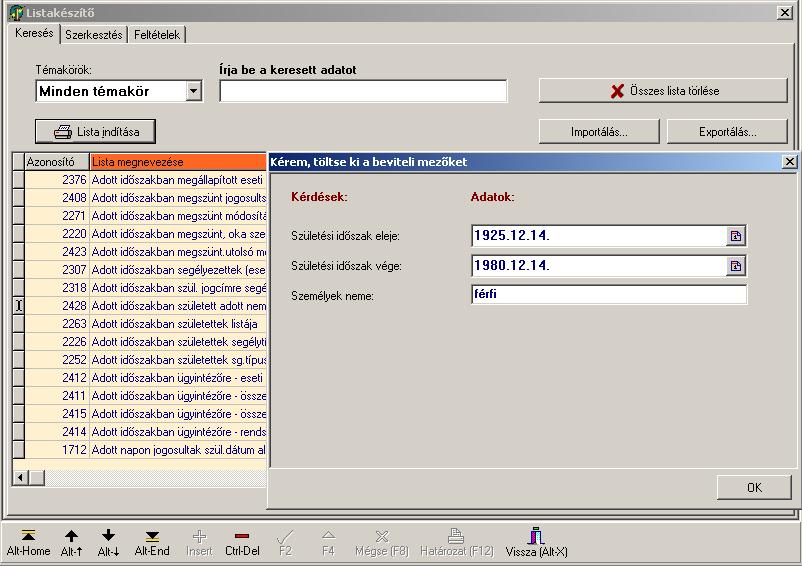Open calendar picker for Születési időszak eleje

736,236
